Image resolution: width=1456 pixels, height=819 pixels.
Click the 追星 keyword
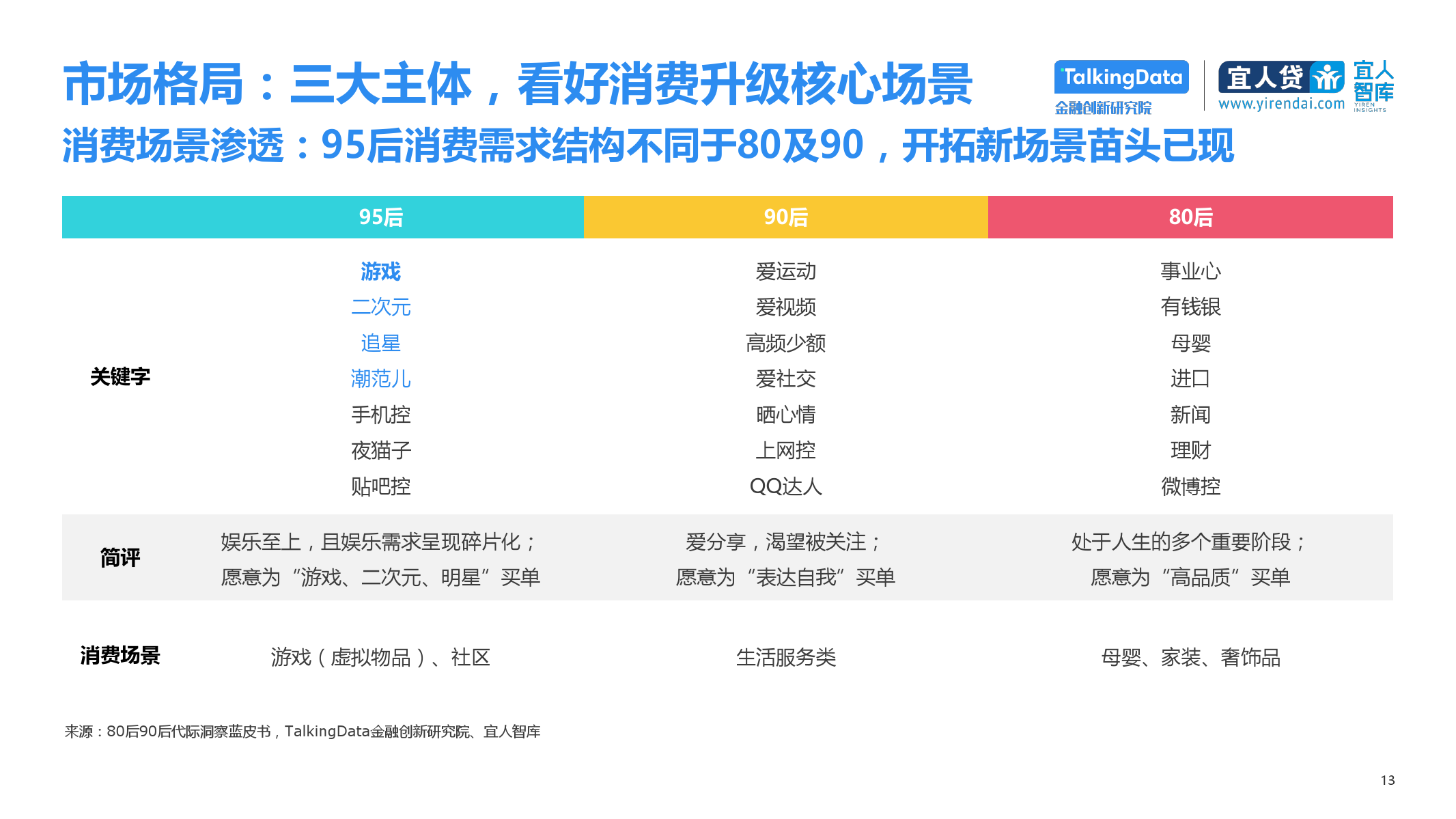coord(380,343)
